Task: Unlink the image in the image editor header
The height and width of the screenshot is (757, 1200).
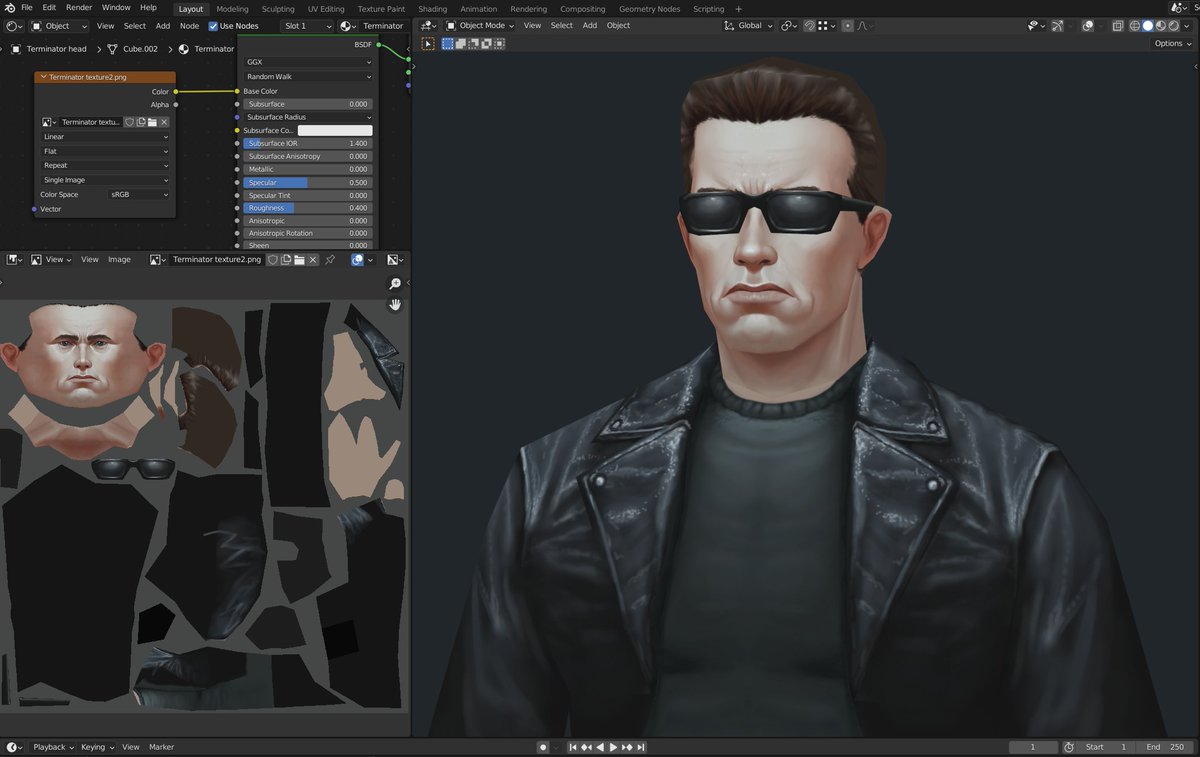Action: [x=313, y=260]
